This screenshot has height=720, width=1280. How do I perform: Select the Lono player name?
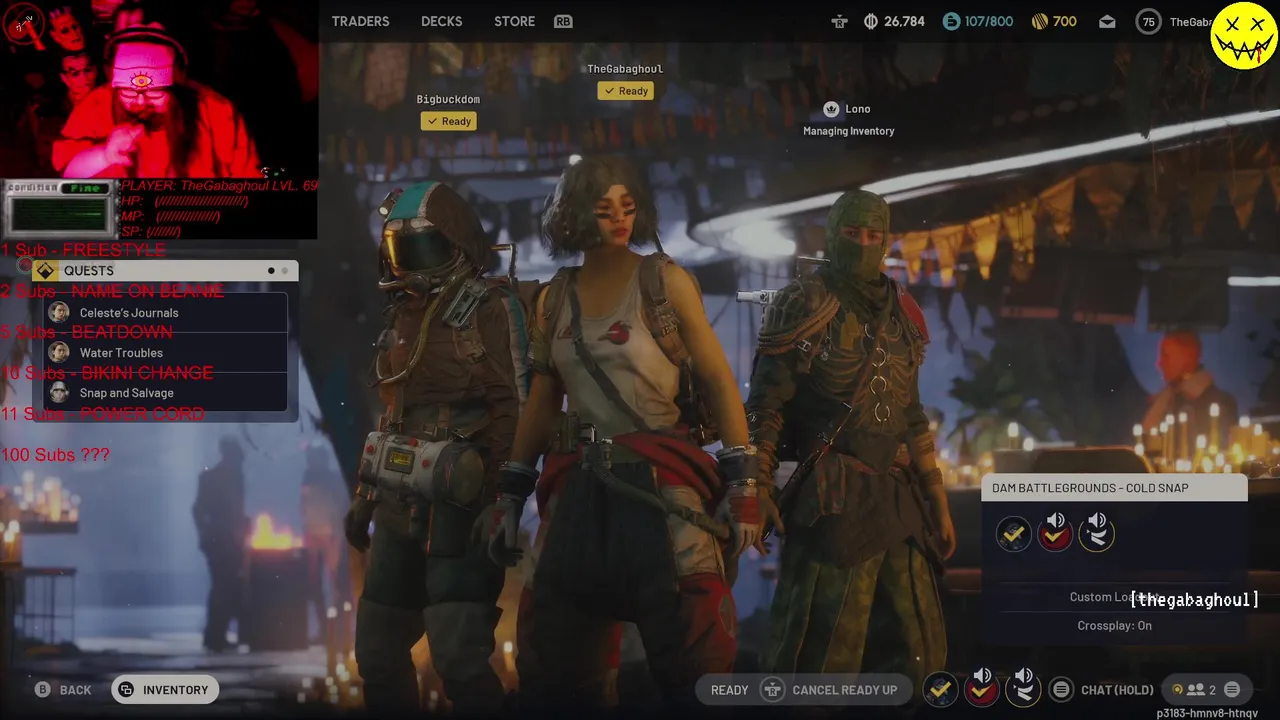[858, 109]
